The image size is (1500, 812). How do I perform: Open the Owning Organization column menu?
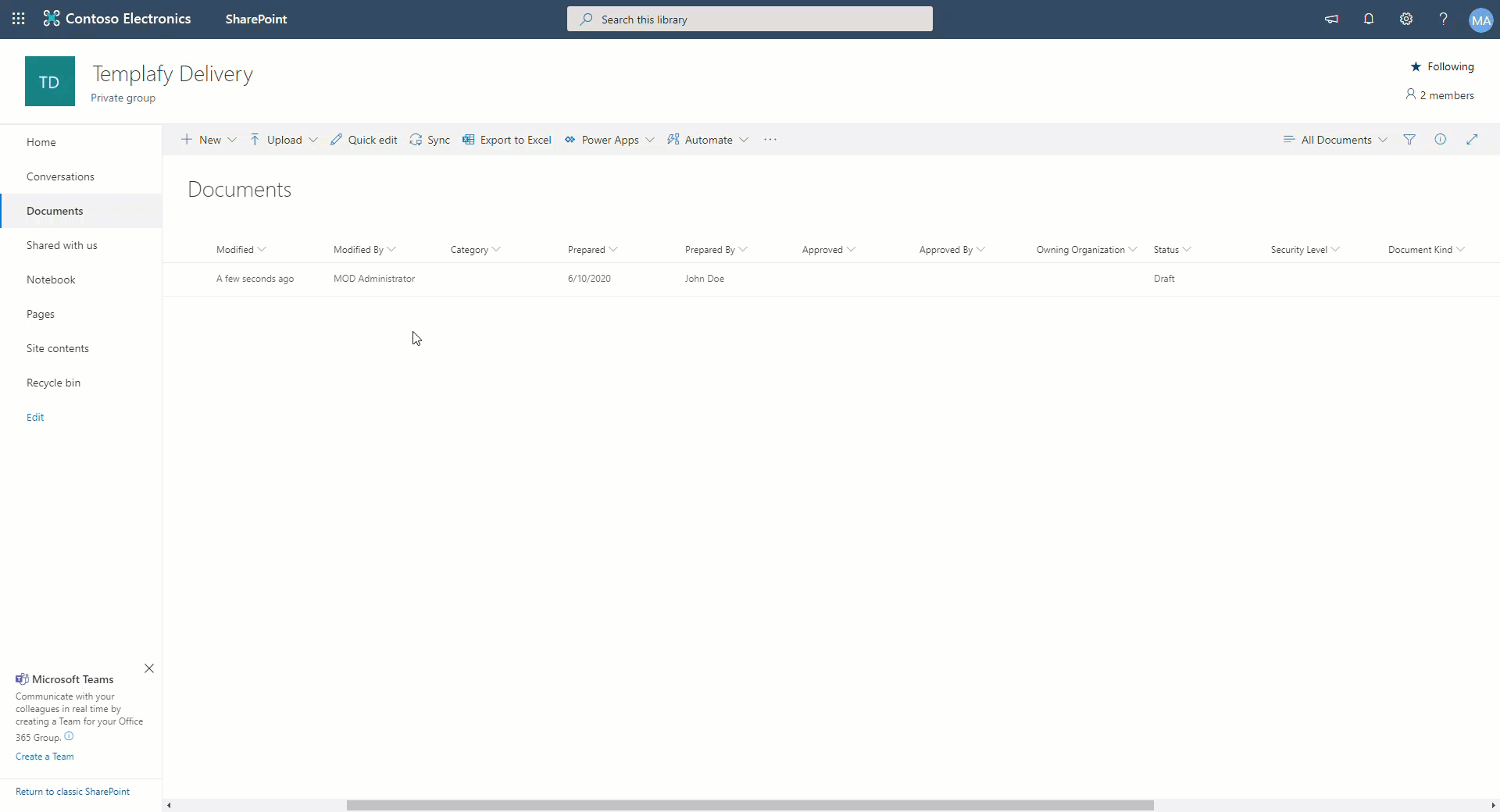[x=1086, y=250]
